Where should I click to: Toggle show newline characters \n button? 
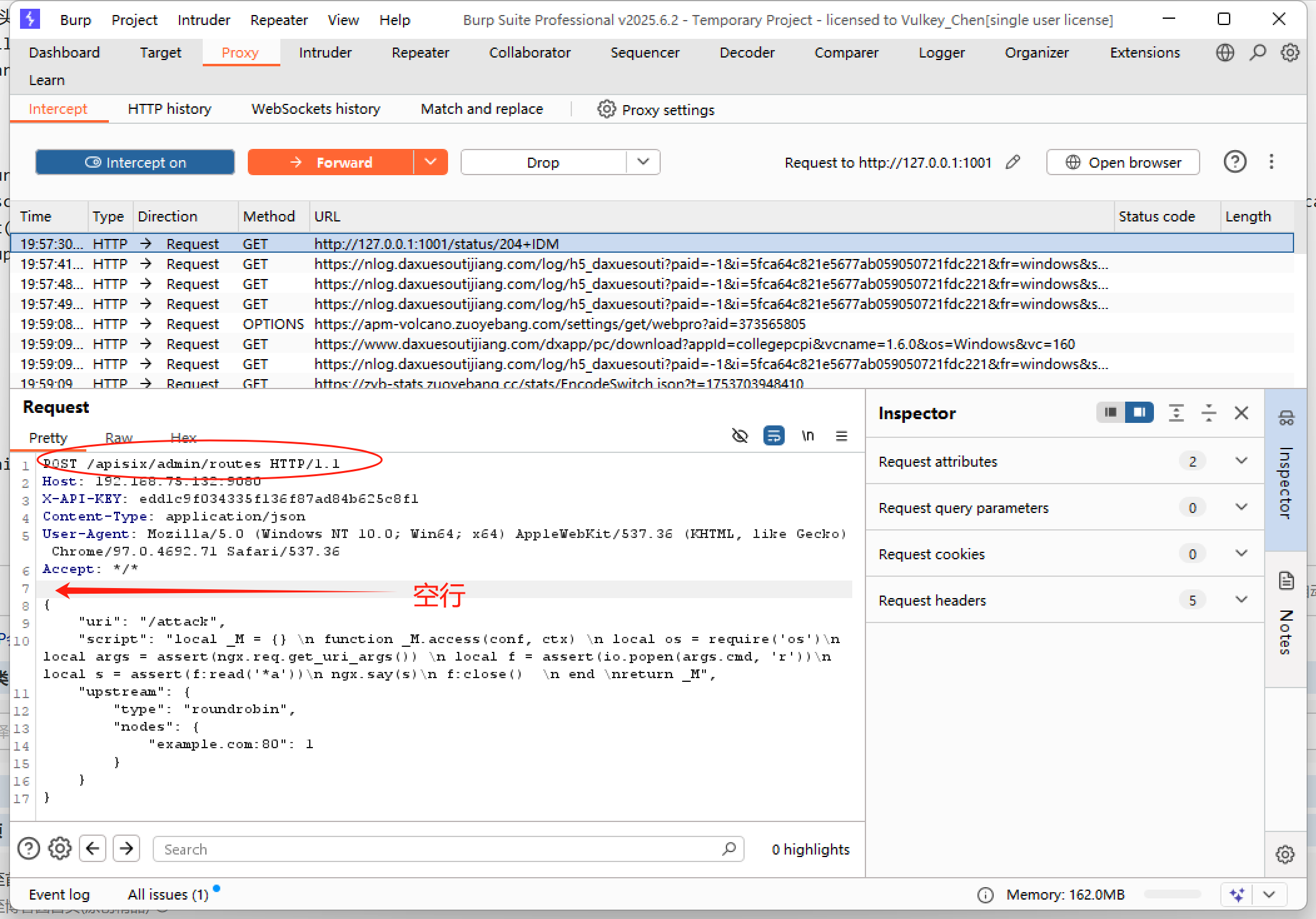pyautogui.click(x=808, y=435)
